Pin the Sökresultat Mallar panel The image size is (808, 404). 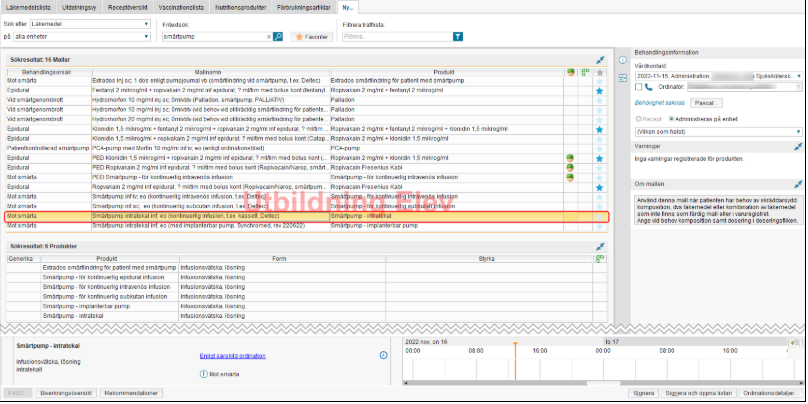click(599, 61)
